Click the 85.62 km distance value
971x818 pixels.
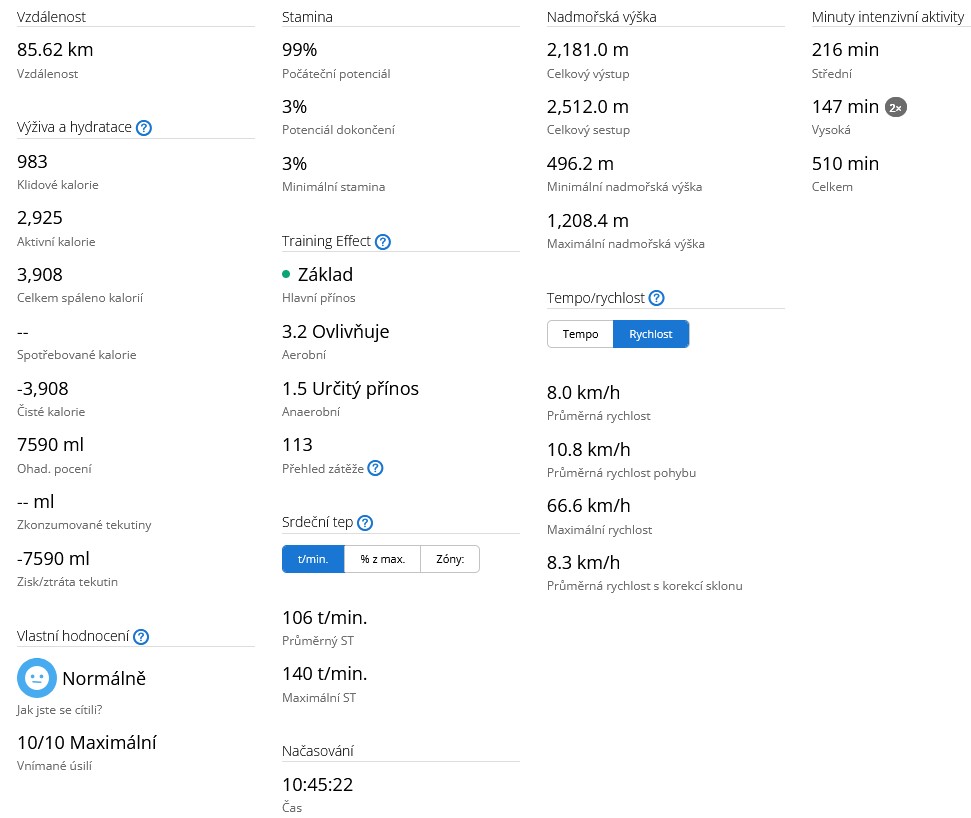[x=55, y=49]
